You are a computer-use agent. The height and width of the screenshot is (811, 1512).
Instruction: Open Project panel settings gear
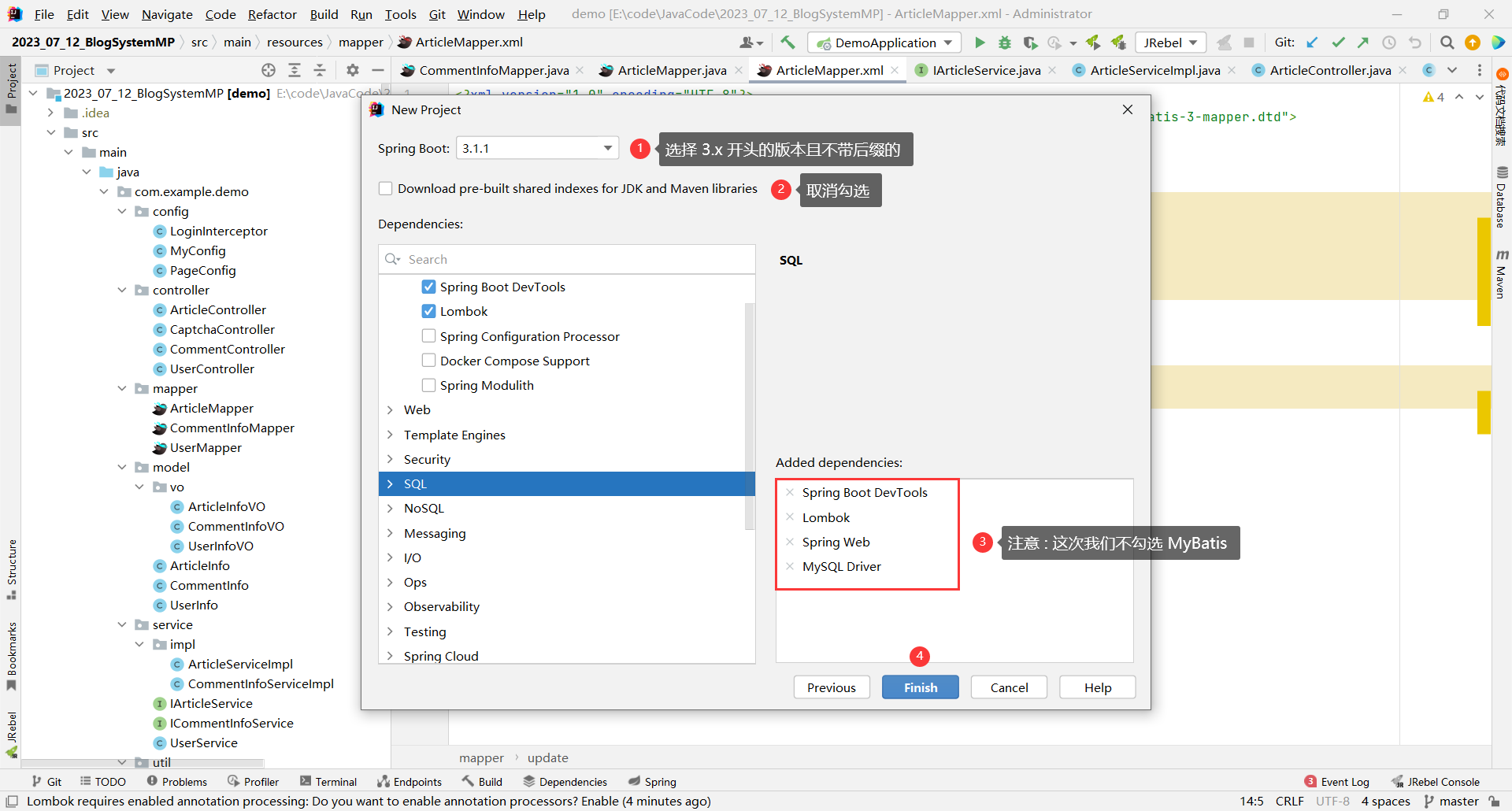(353, 70)
